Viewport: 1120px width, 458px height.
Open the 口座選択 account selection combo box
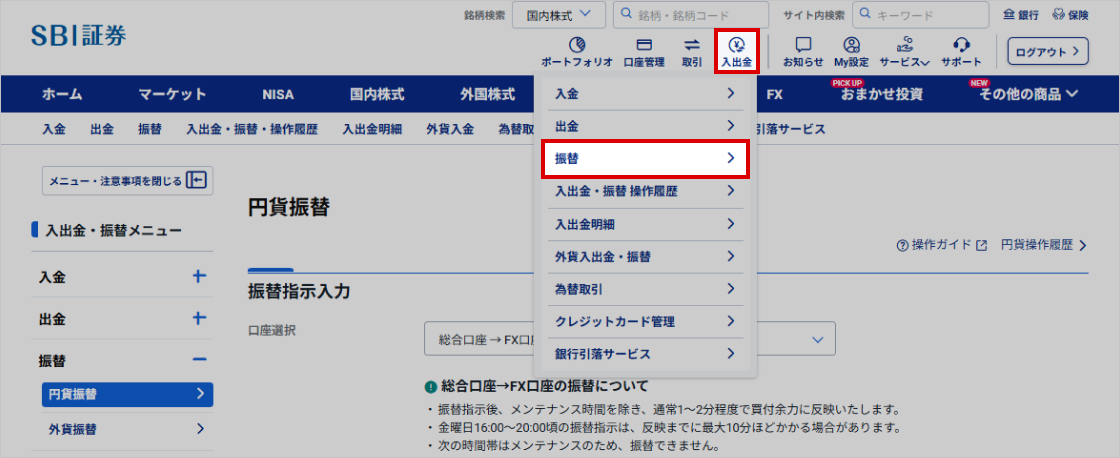630,339
